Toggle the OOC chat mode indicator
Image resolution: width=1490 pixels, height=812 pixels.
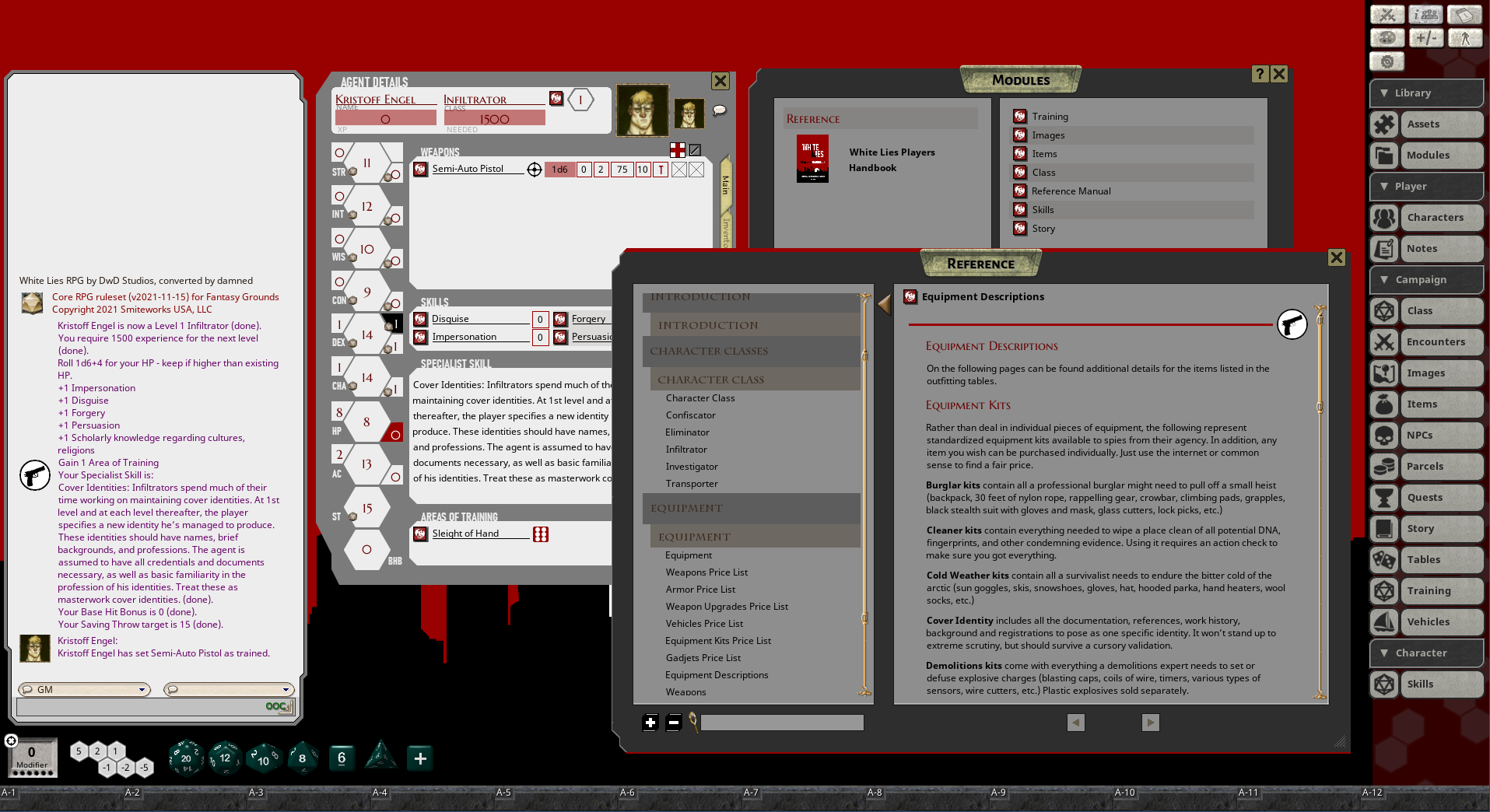[x=279, y=706]
